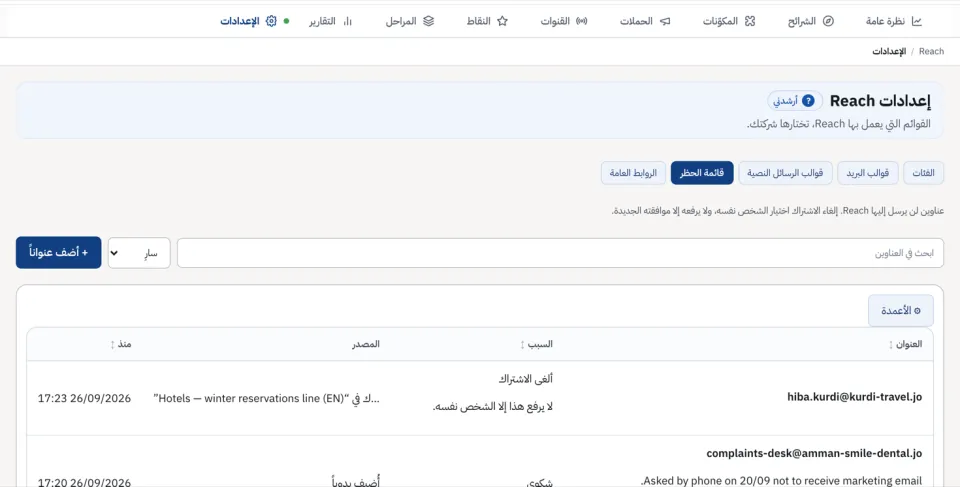Click the gear icon on الأعمدة button

(917, 311)
